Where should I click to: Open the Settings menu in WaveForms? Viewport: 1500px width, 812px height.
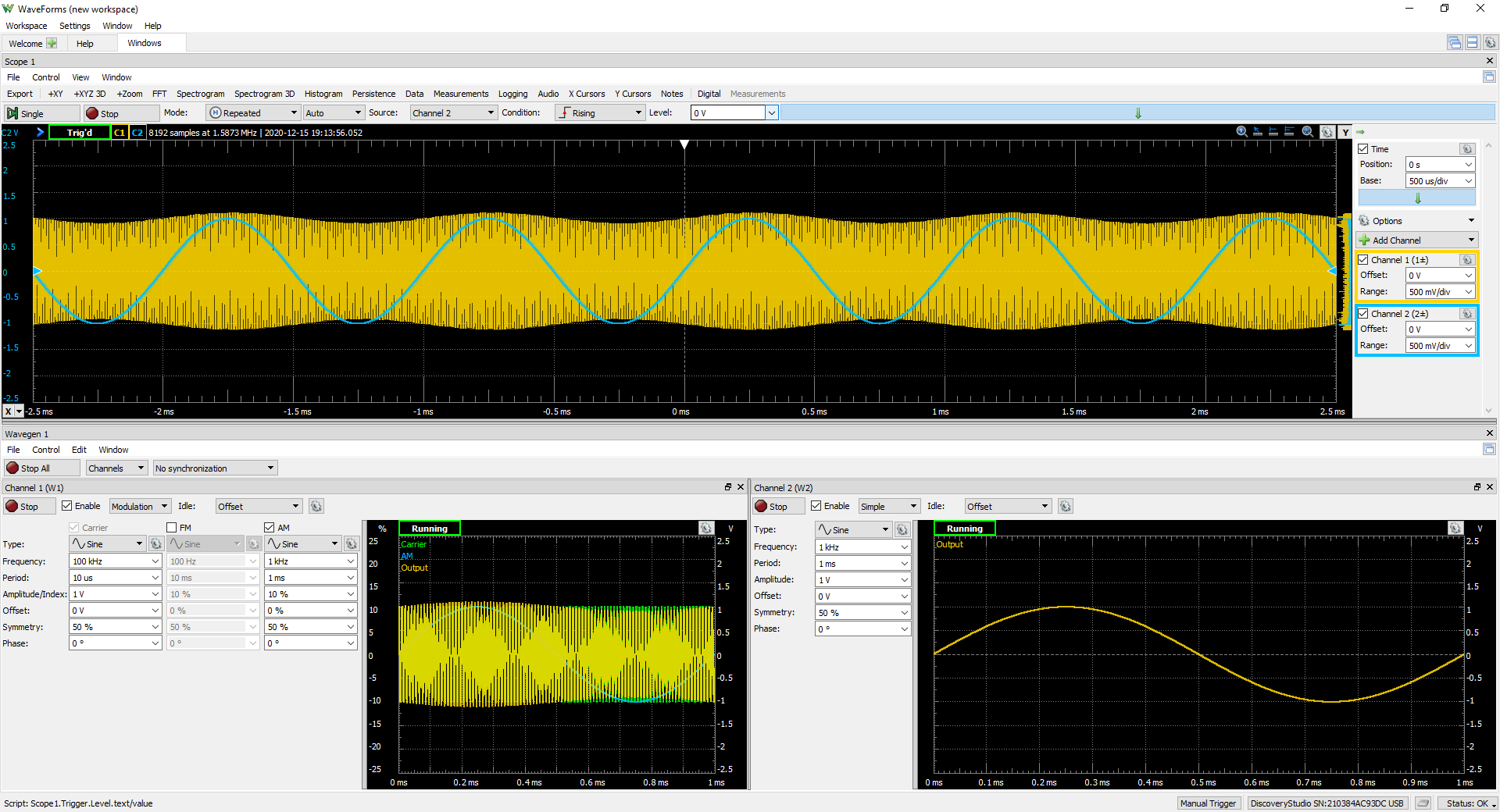click(75, 26)
